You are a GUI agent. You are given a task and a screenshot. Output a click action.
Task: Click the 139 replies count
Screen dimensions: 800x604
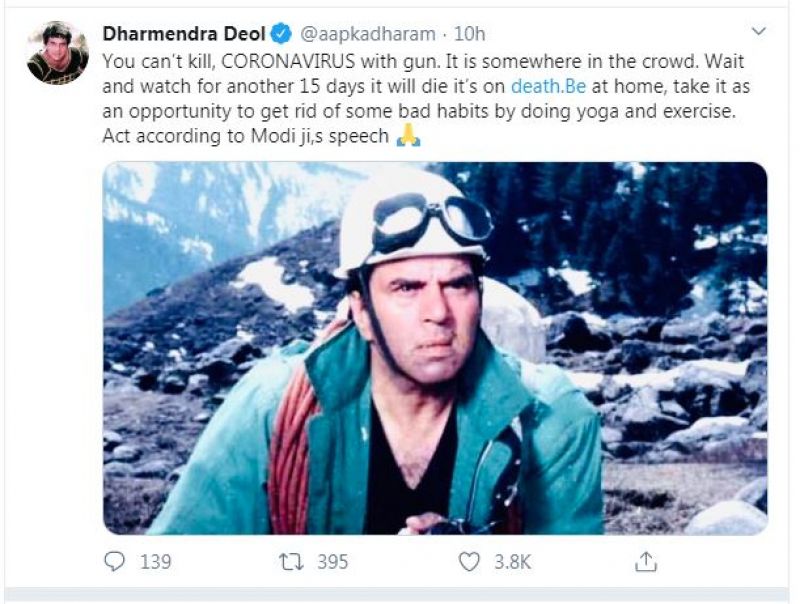pyautogui.click(x=155, y=562)
